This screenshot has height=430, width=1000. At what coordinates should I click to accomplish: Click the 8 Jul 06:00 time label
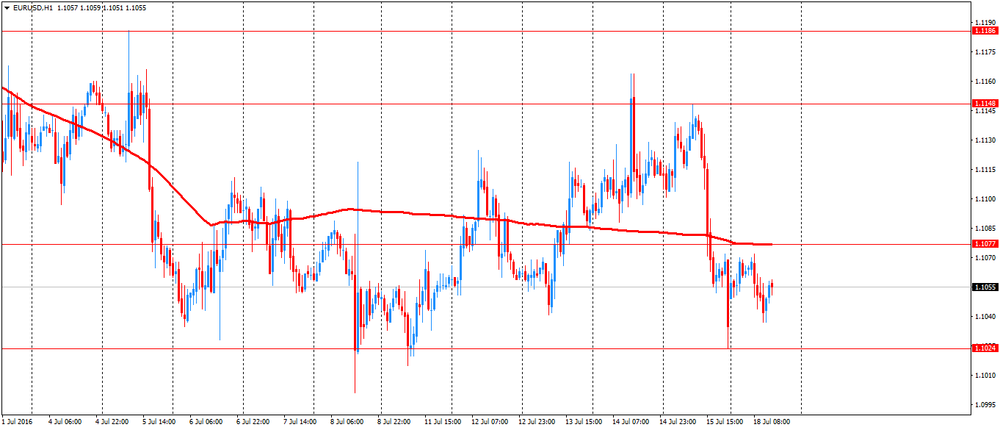tap(348, 422)
